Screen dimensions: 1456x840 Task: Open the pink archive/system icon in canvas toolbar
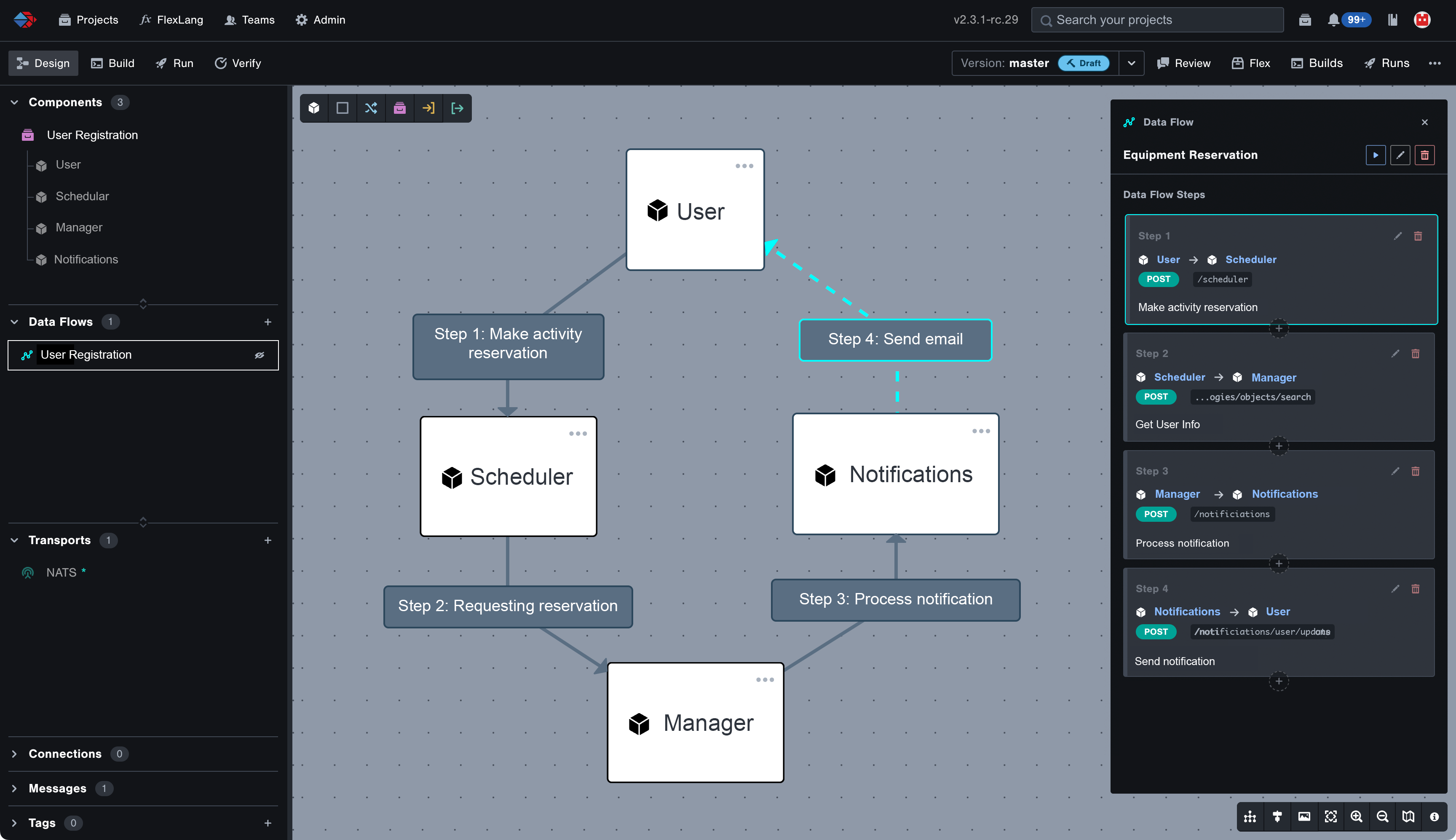click(400, 108)
